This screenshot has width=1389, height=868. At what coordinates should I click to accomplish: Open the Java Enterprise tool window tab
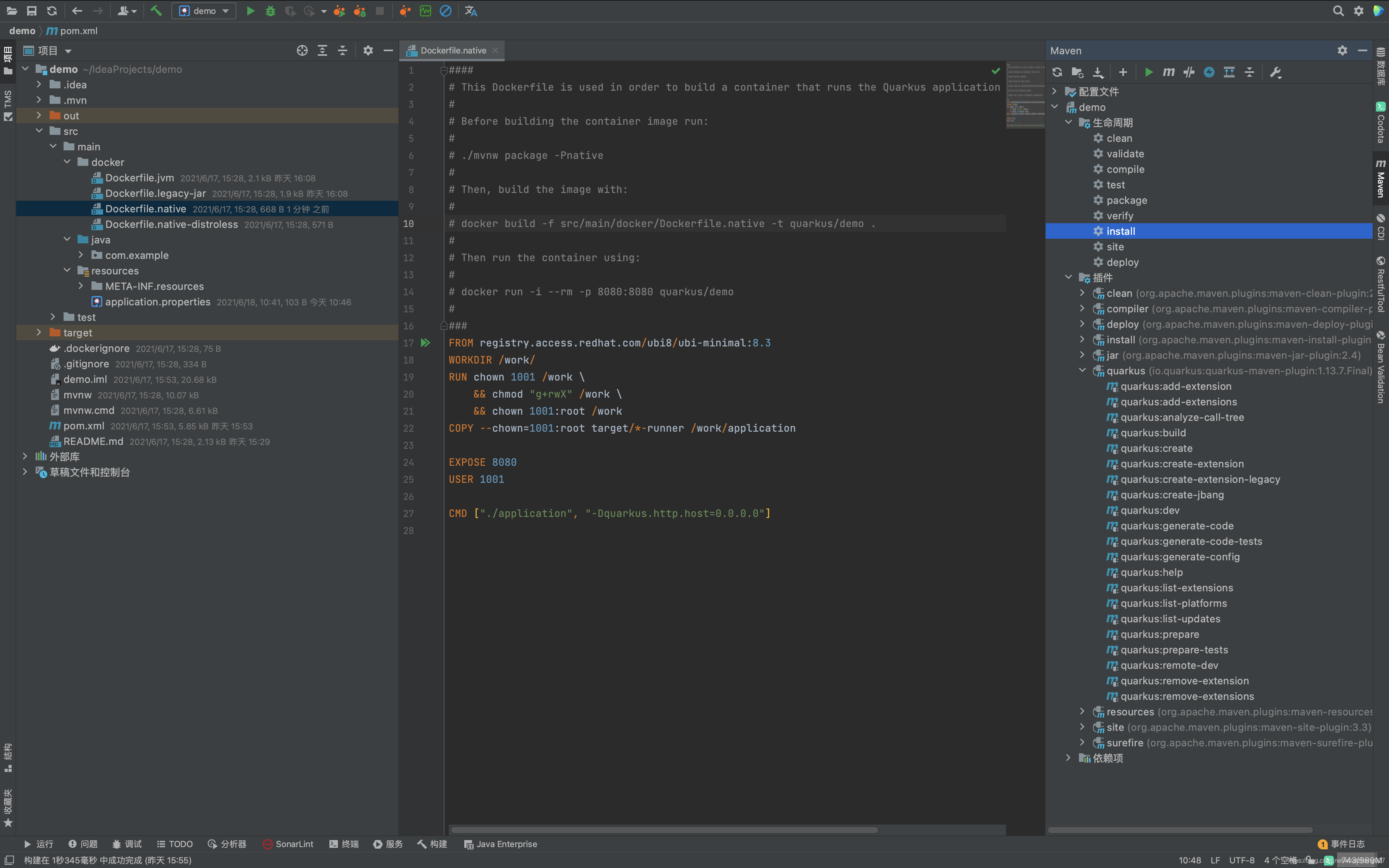pyautogui.click(x=500, y=844)
